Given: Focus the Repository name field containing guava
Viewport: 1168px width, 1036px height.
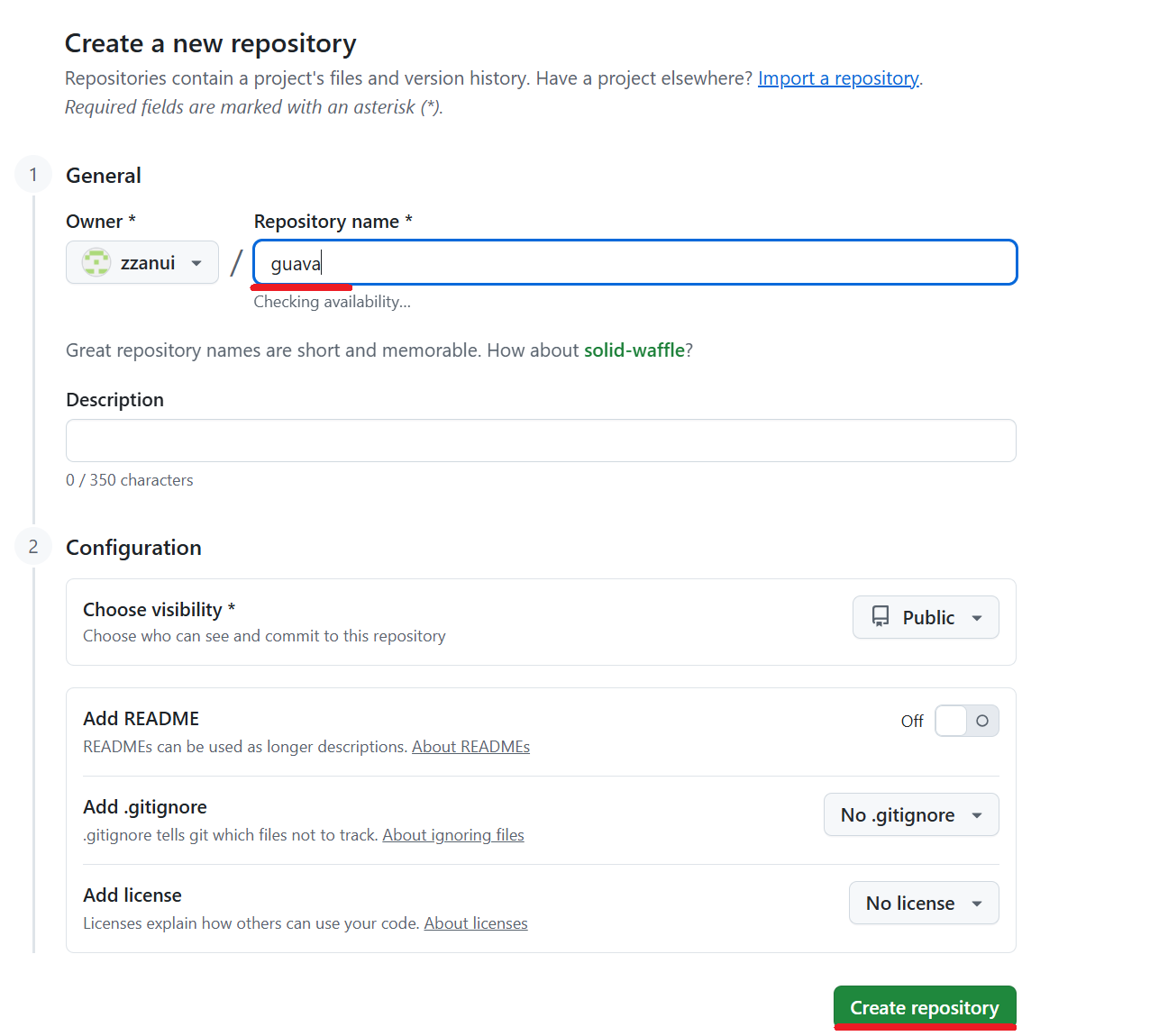Looking at the screenshot, I should tap(635, 262).
